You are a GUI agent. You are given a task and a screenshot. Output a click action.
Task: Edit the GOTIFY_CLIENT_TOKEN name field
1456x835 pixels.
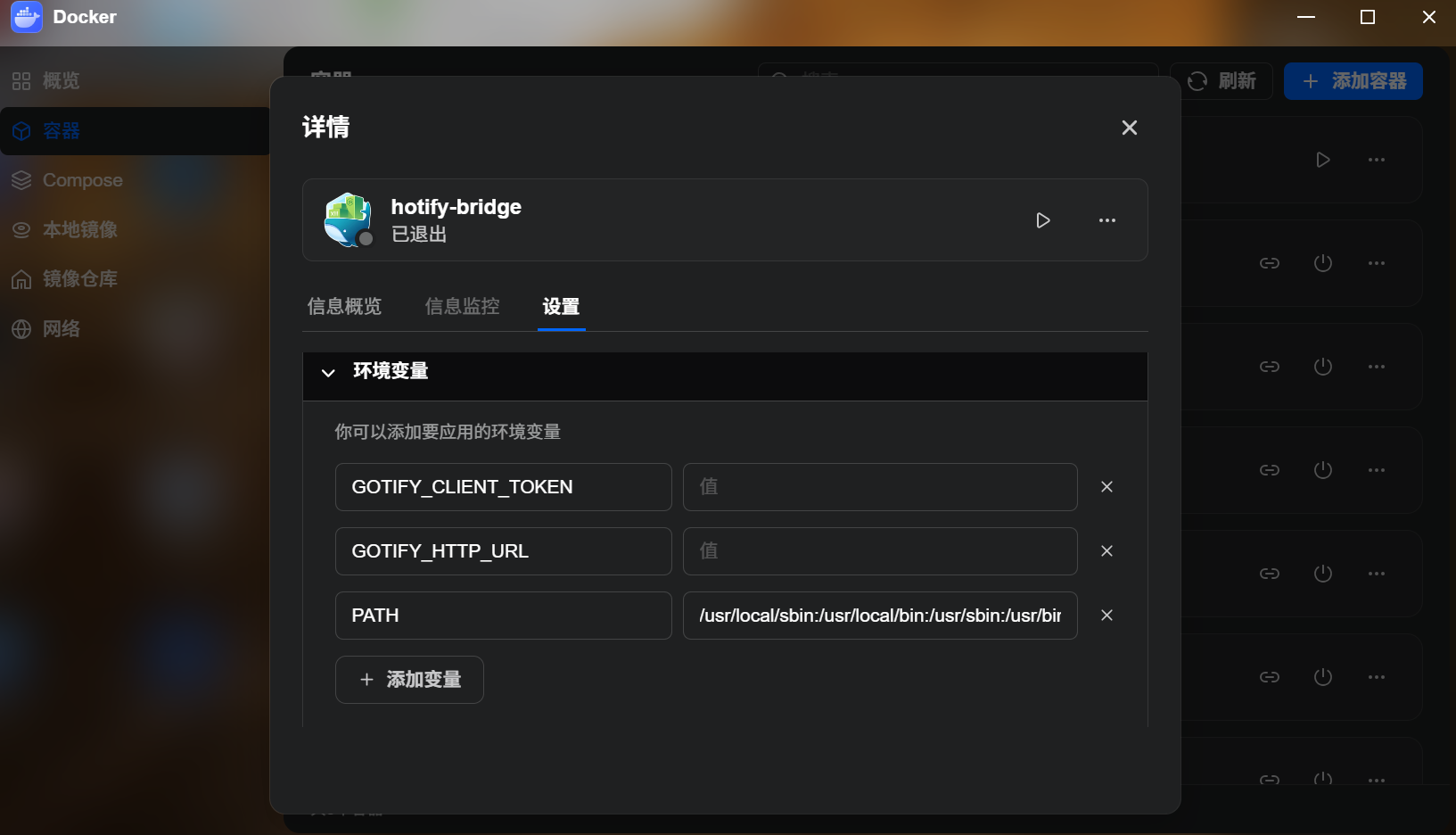click(x=503, y=487)
